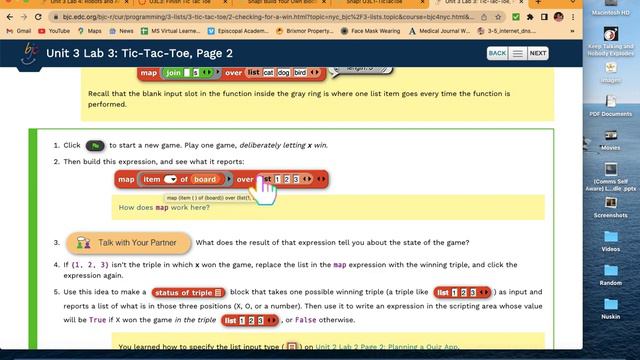Switch to the Snap! Build Your Own Blocks tab
The height and width of the screenshot is (360, 640).
(x=282, y=2)
